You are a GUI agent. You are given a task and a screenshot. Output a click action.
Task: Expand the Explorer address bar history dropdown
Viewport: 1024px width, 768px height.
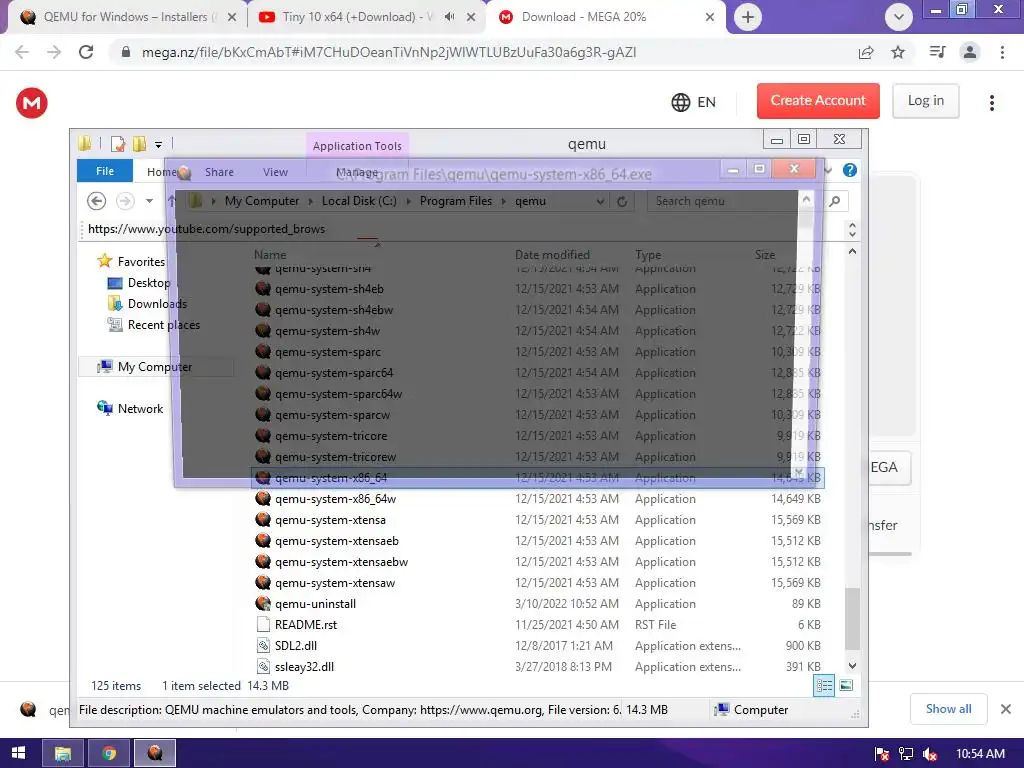[600, 202]
